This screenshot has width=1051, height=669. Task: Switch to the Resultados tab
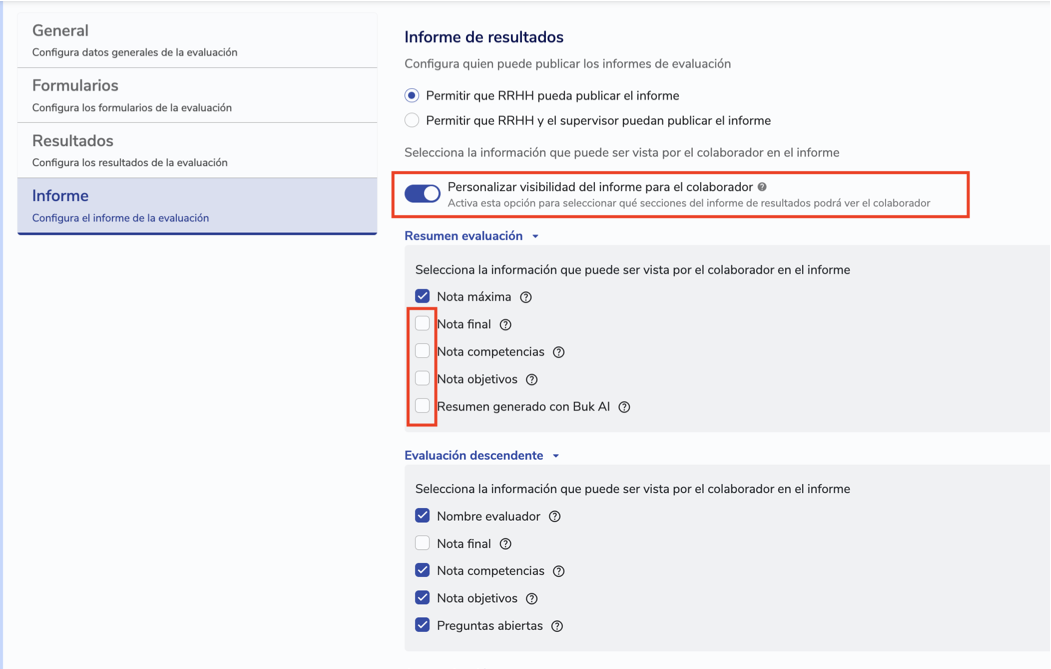click(197, 150)
